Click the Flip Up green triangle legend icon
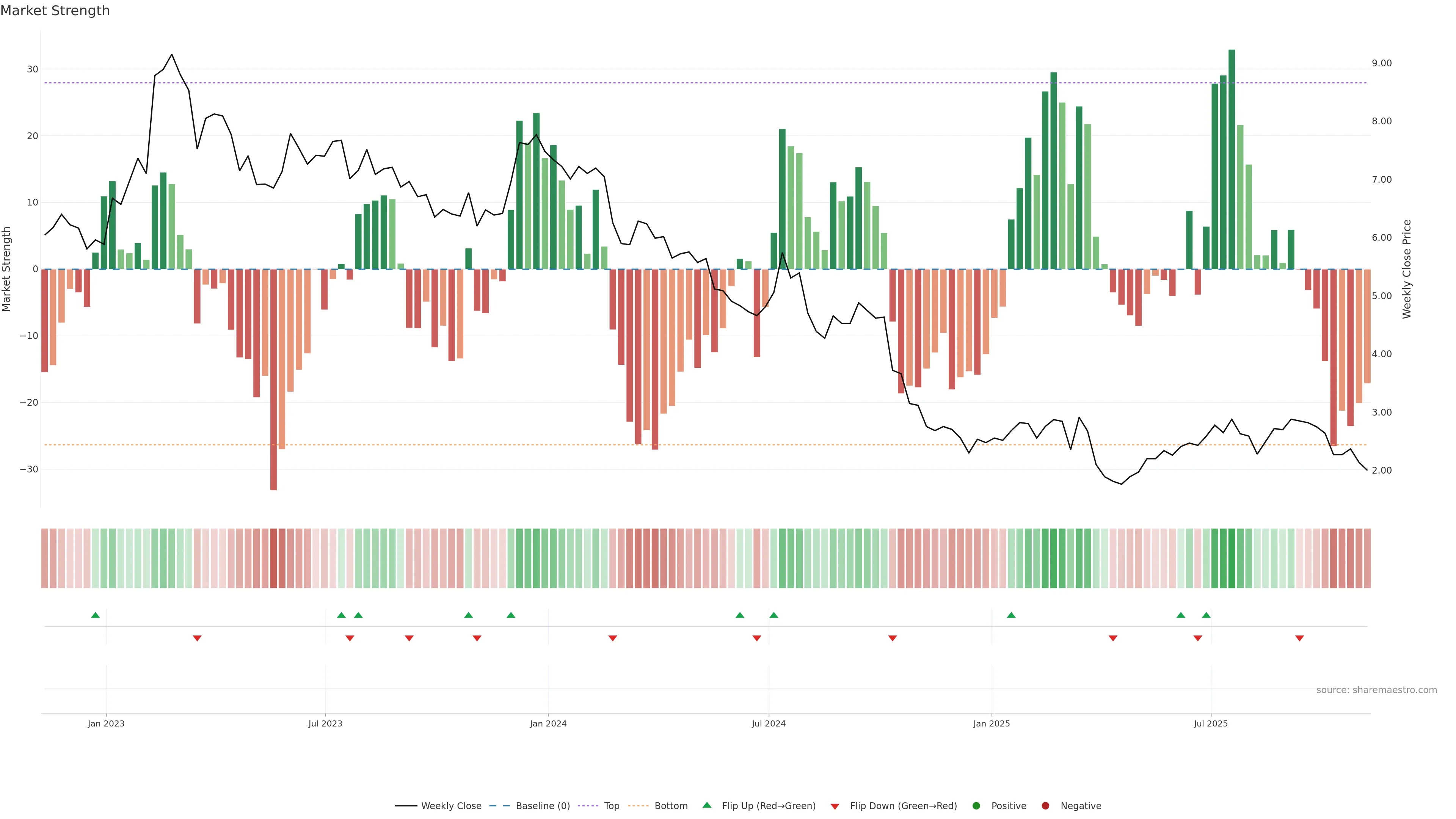 (706, 805)
